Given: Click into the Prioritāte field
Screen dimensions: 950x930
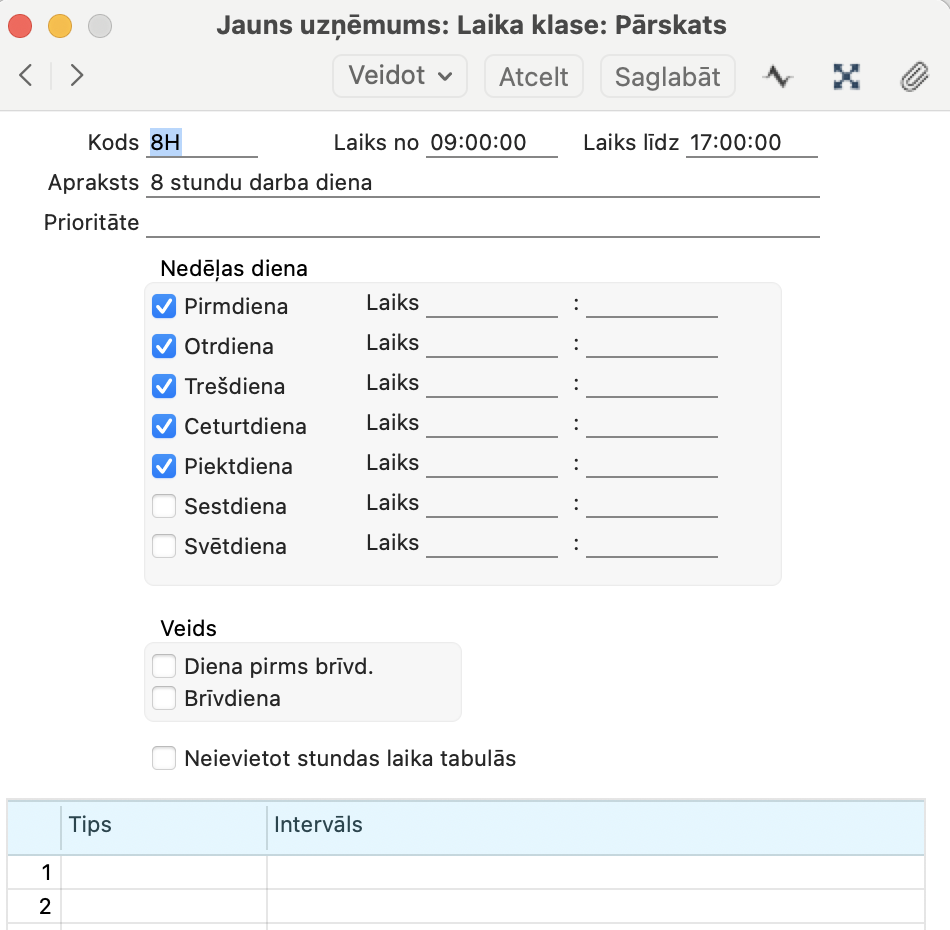Looking at the screenshot, I should click(x=483, y=222).
